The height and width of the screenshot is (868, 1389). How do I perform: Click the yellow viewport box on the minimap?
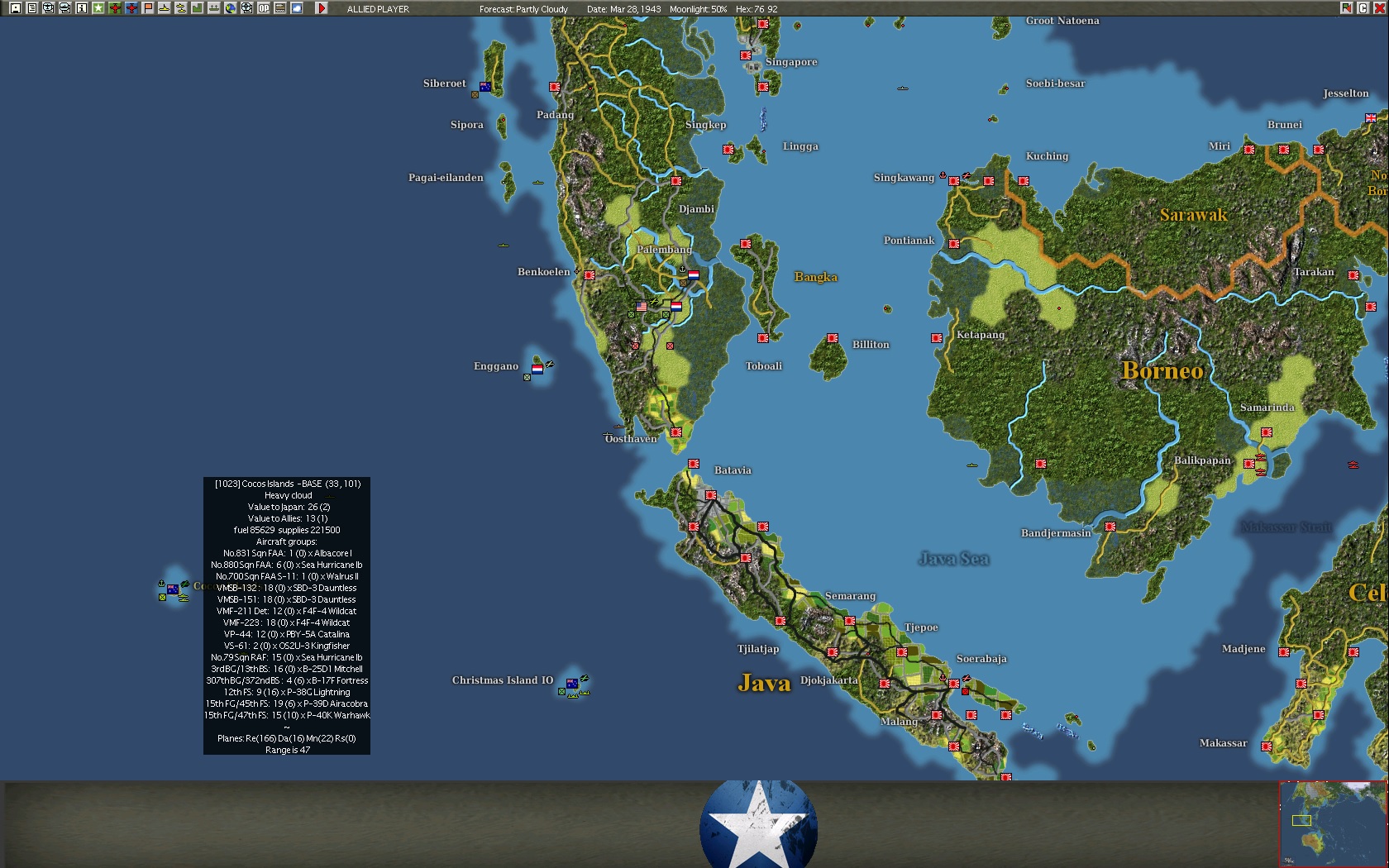[1301, 820]
